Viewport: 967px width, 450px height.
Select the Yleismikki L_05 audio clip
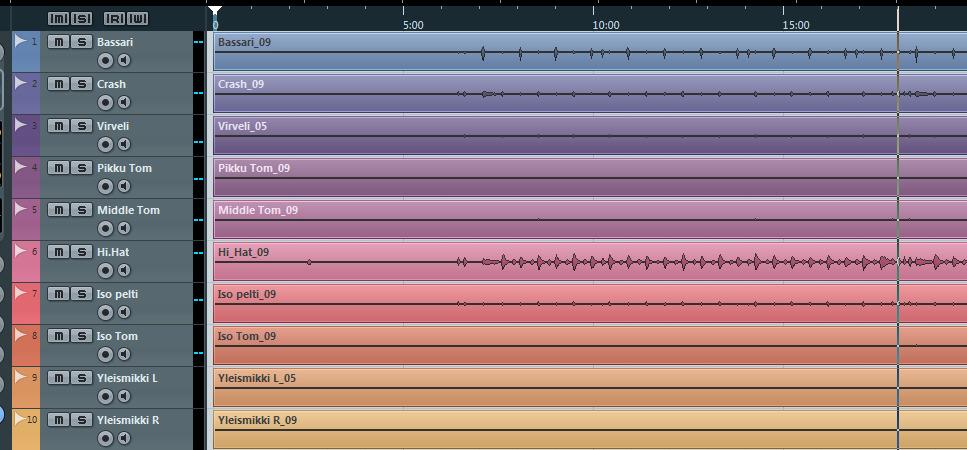590,387
